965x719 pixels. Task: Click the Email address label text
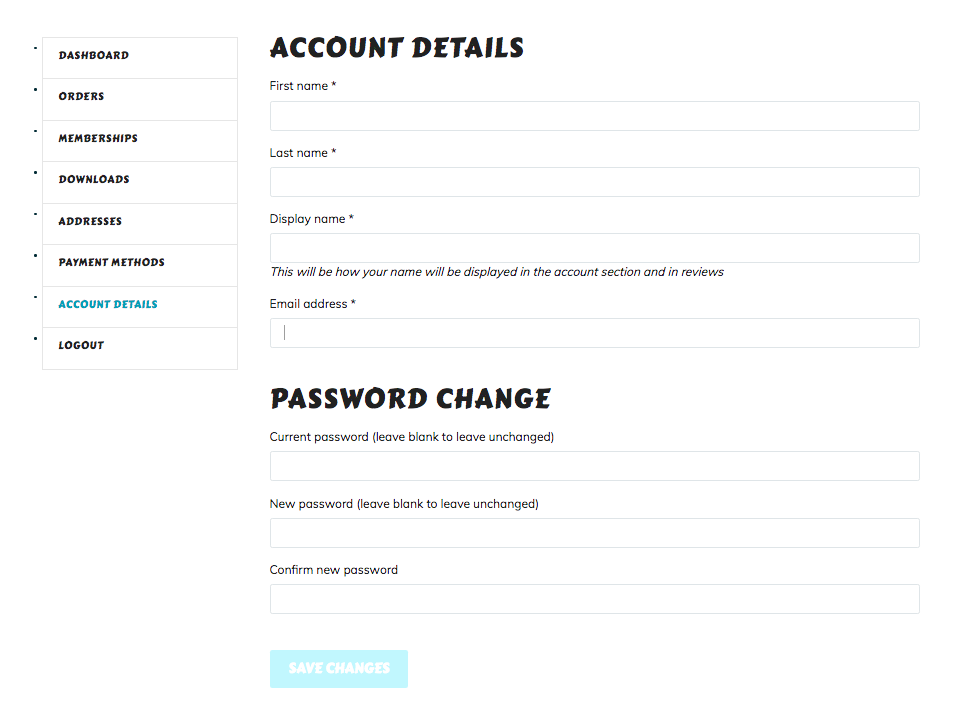[309, 304]
